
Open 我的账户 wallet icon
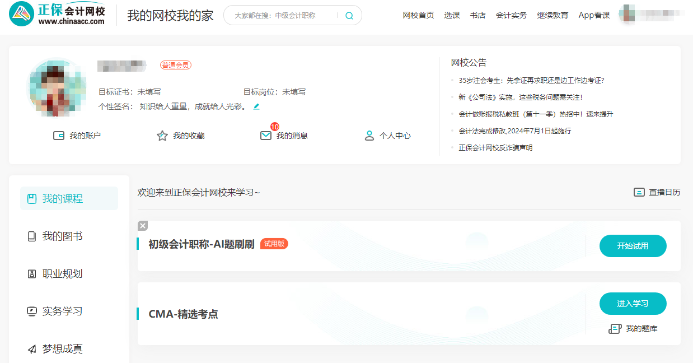pyautogui.click(x=58, y=135)
